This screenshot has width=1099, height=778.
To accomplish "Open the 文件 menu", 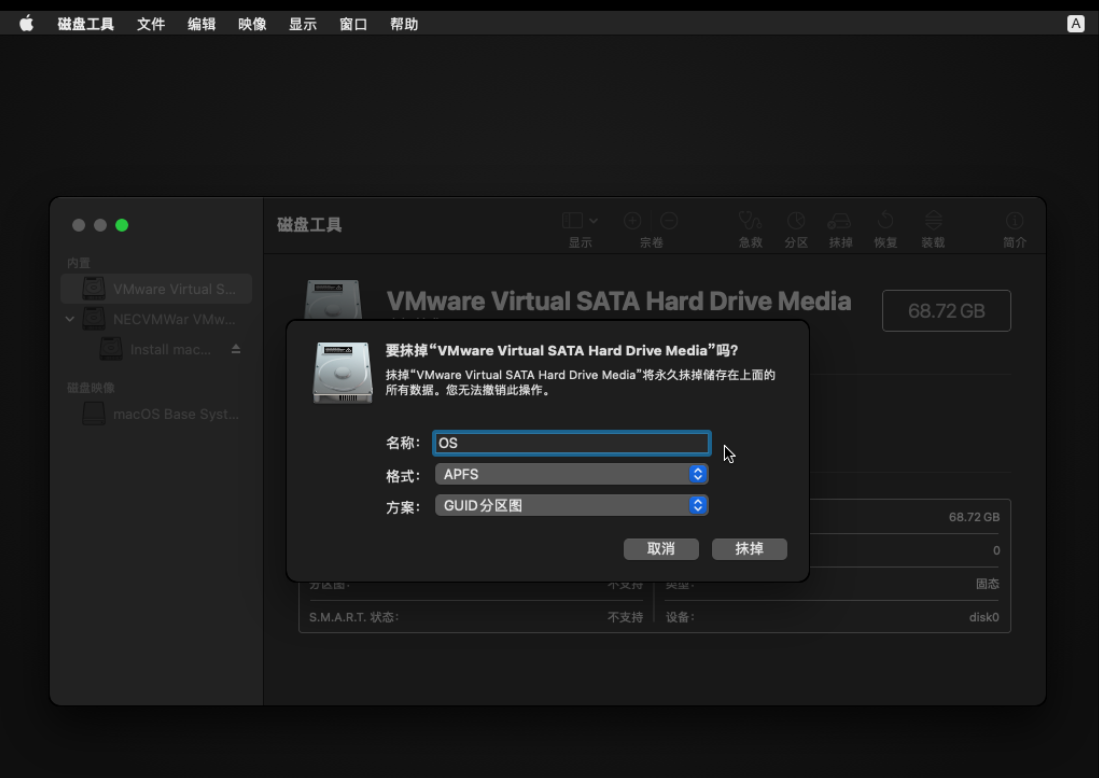I will pyautogui.click(x=151, y=24).
